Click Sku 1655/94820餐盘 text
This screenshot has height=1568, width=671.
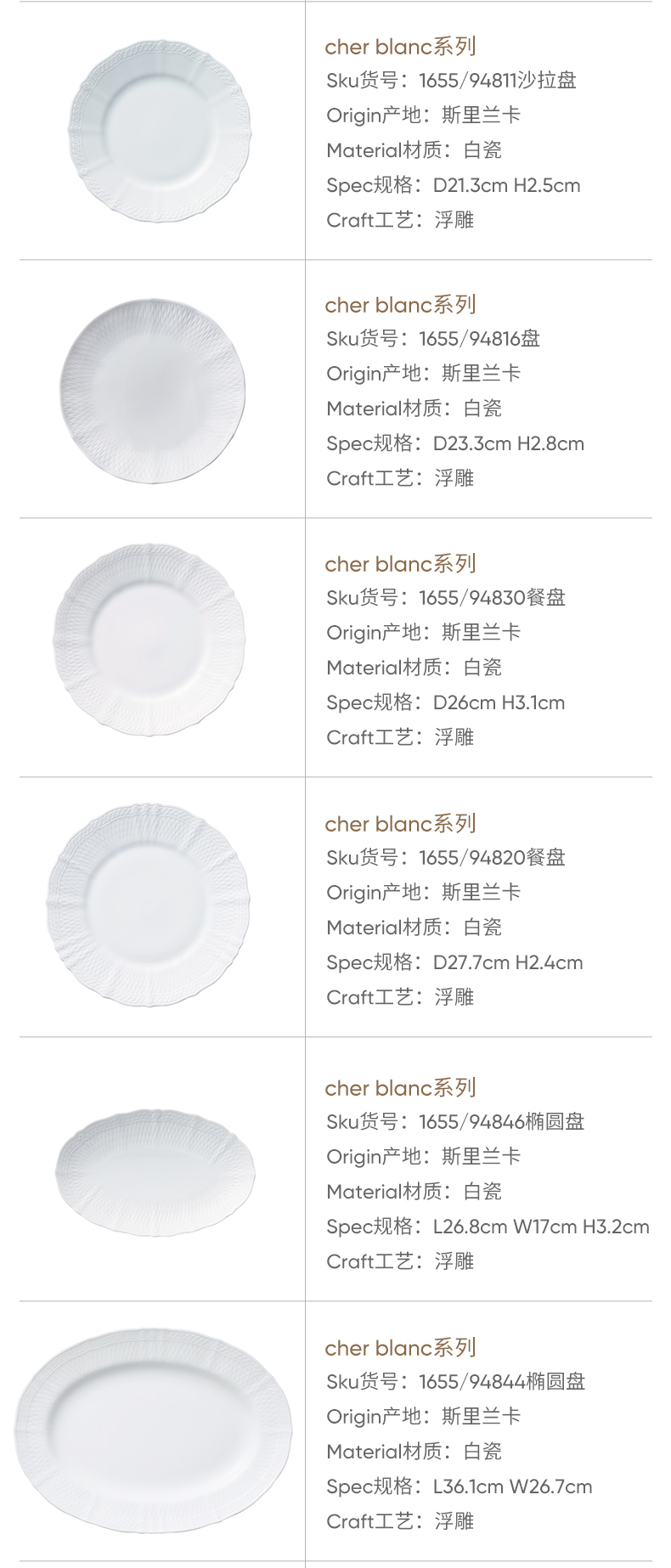[446, 858]
